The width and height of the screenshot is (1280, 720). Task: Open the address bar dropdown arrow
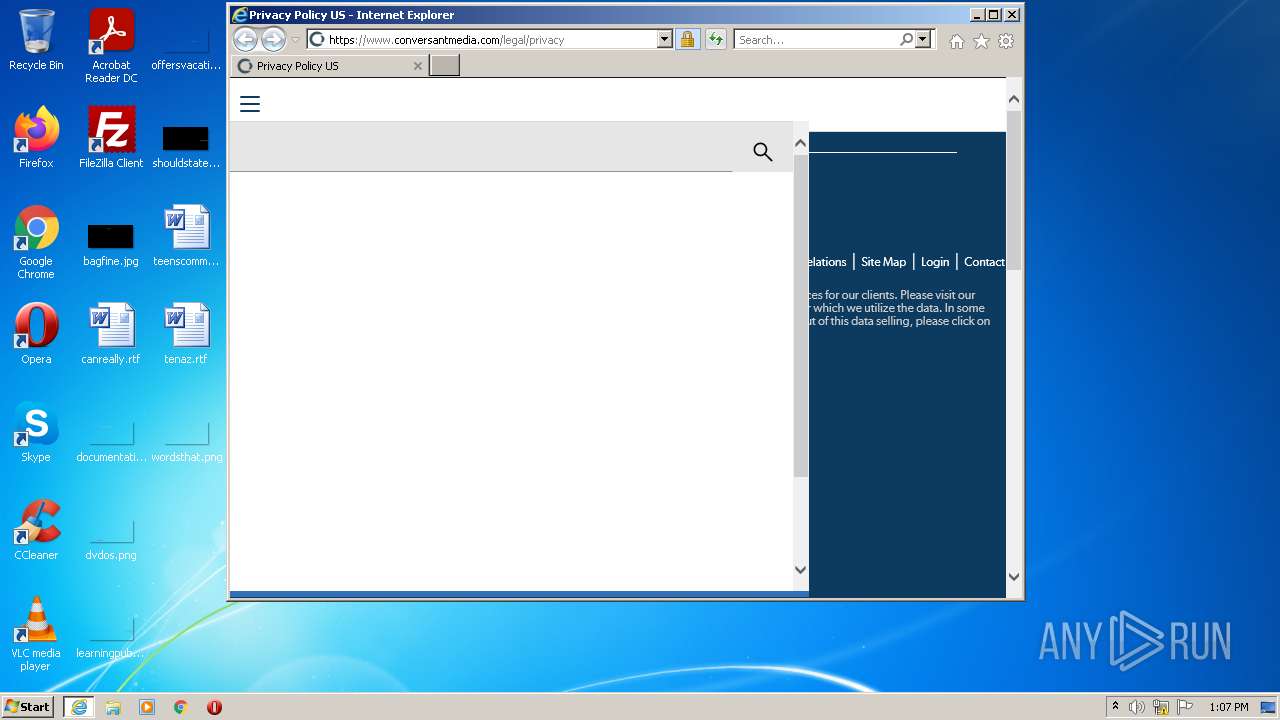pos(664,39)
